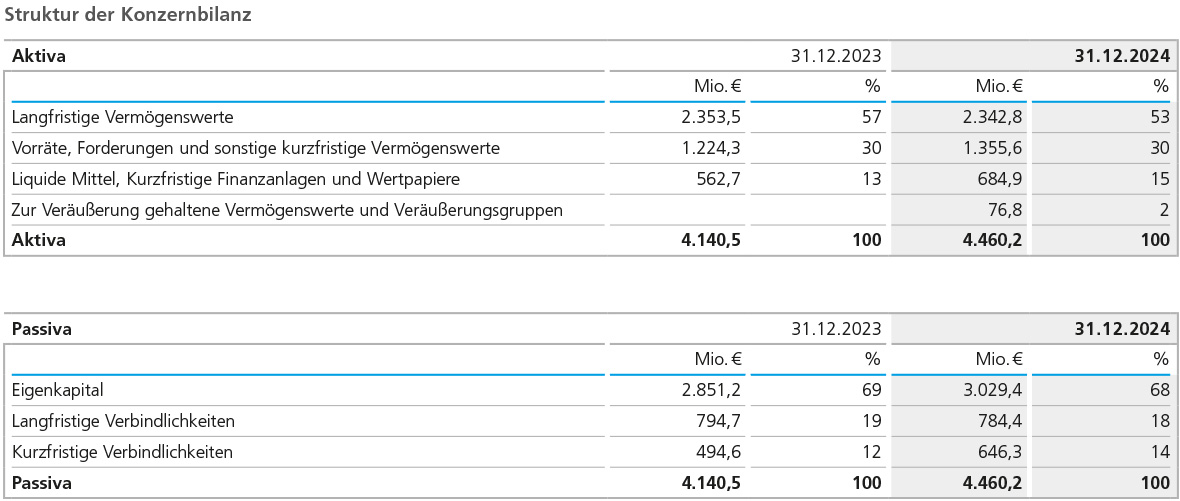Click the 'Eigenkapital' row label
The height and width of the screenshot is (501, 1180).
[x=57, y=390]
